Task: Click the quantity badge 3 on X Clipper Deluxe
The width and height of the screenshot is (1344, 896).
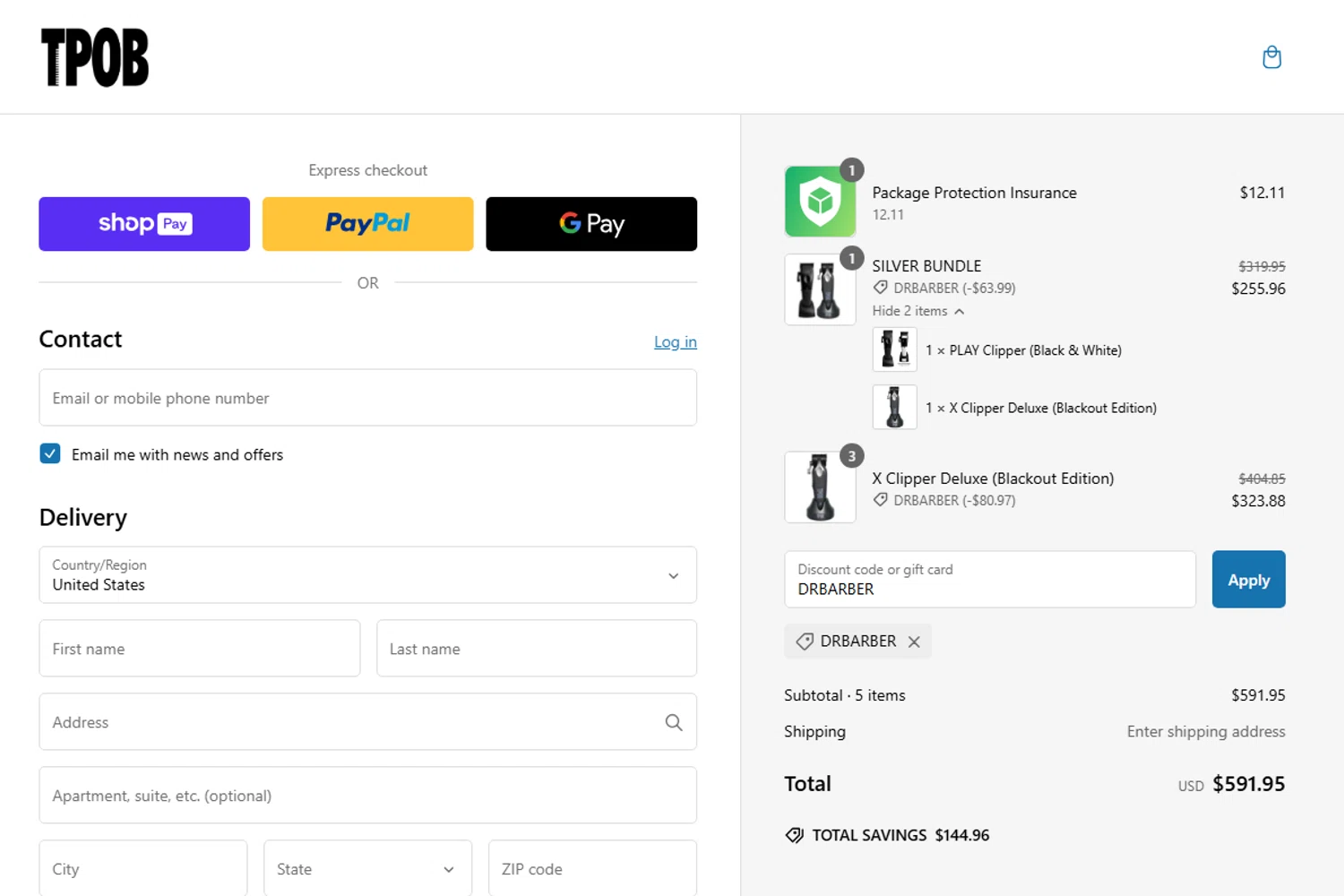Action: point(852,455)
